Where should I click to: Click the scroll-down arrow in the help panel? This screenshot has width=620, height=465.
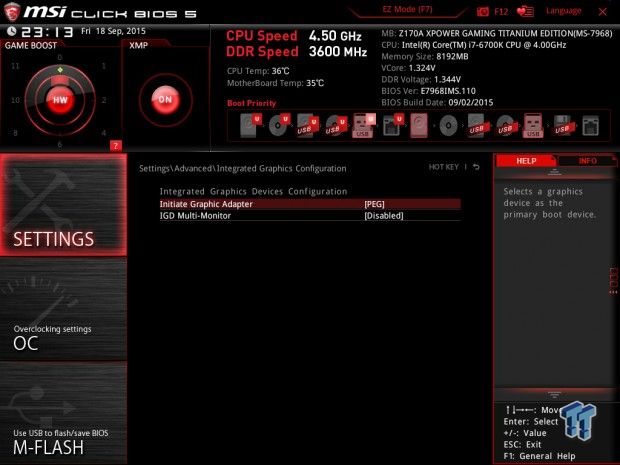coord(554,395)
